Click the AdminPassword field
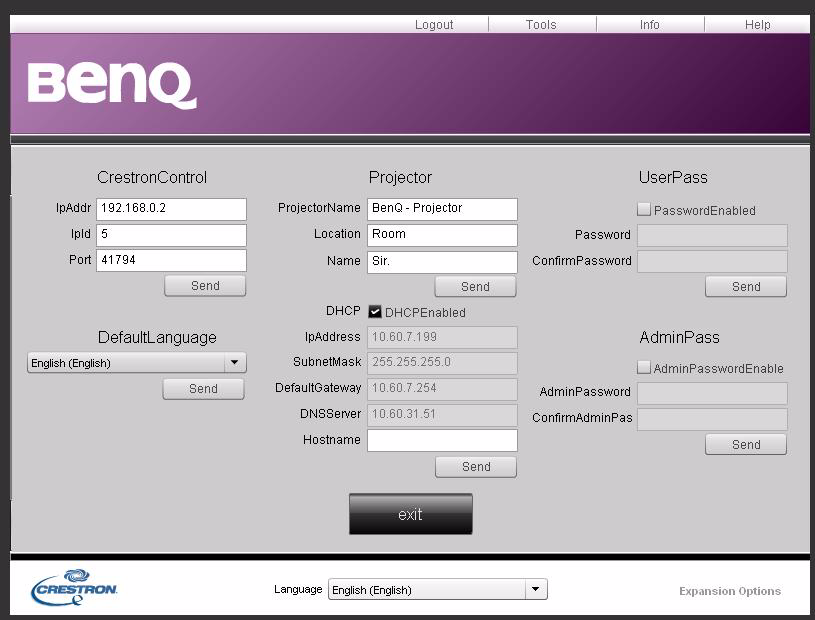The image size is (815, 620). (713, 393)
